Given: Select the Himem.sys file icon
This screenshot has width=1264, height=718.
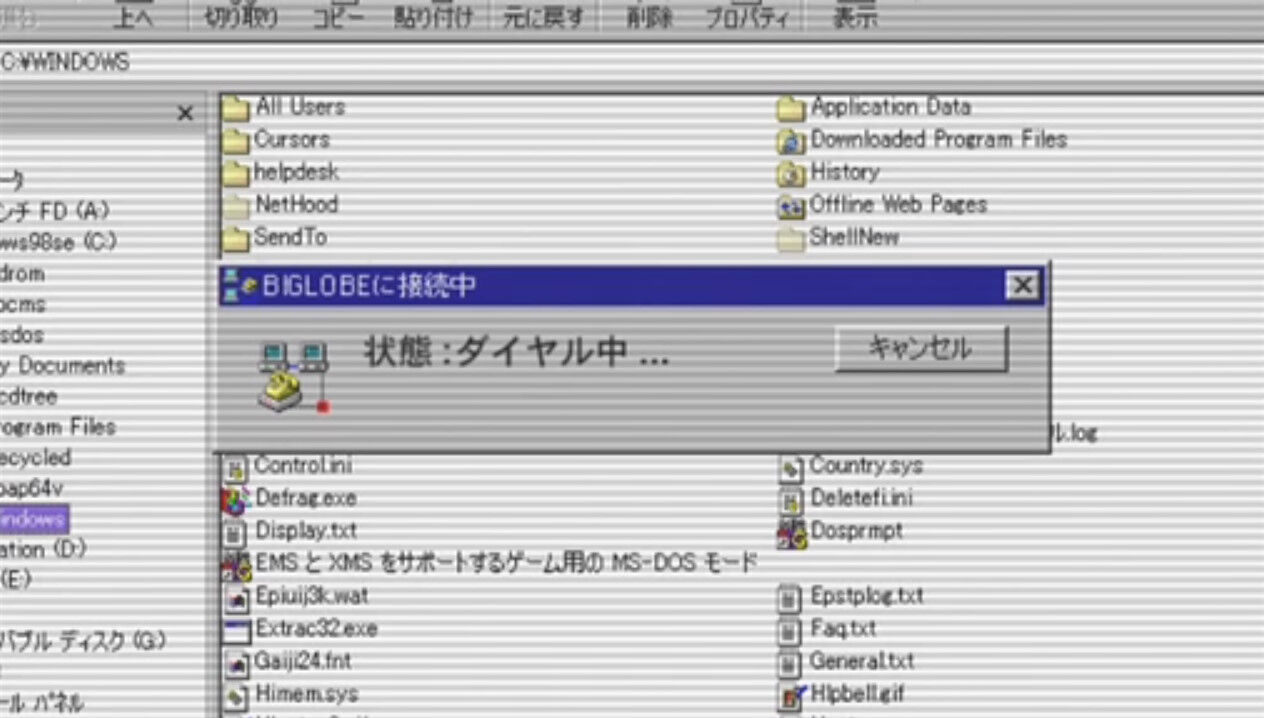Looking at the screenshot, I should 236,696.
